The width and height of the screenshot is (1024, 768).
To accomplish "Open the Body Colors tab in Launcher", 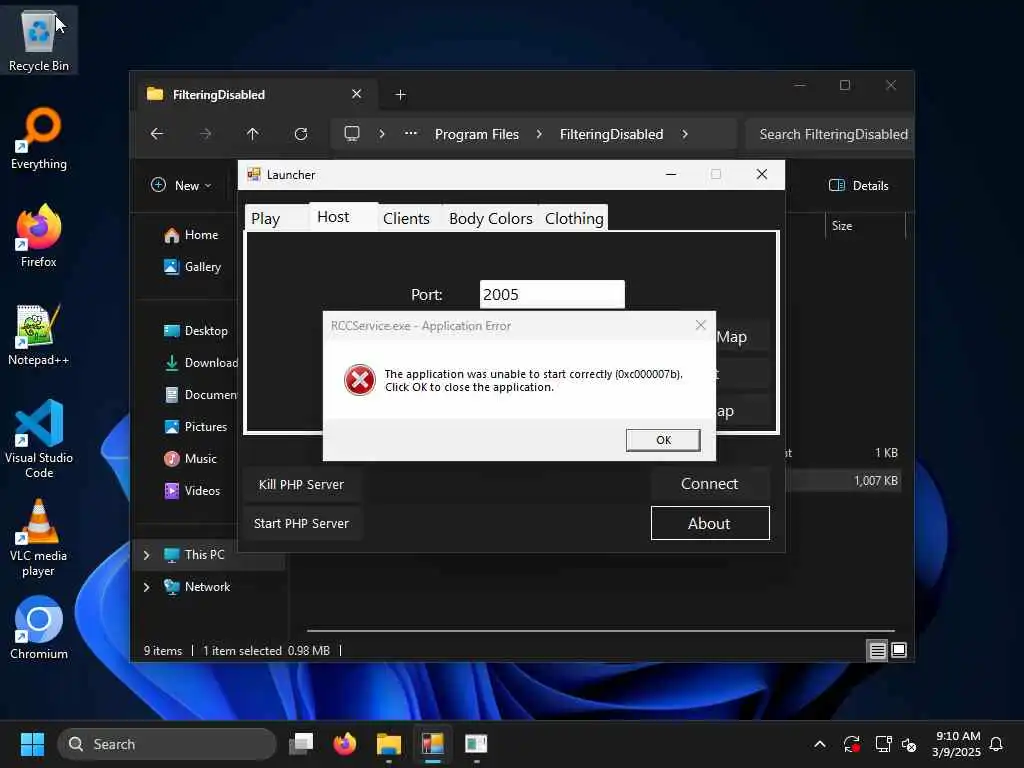I will tap(490, 218).
